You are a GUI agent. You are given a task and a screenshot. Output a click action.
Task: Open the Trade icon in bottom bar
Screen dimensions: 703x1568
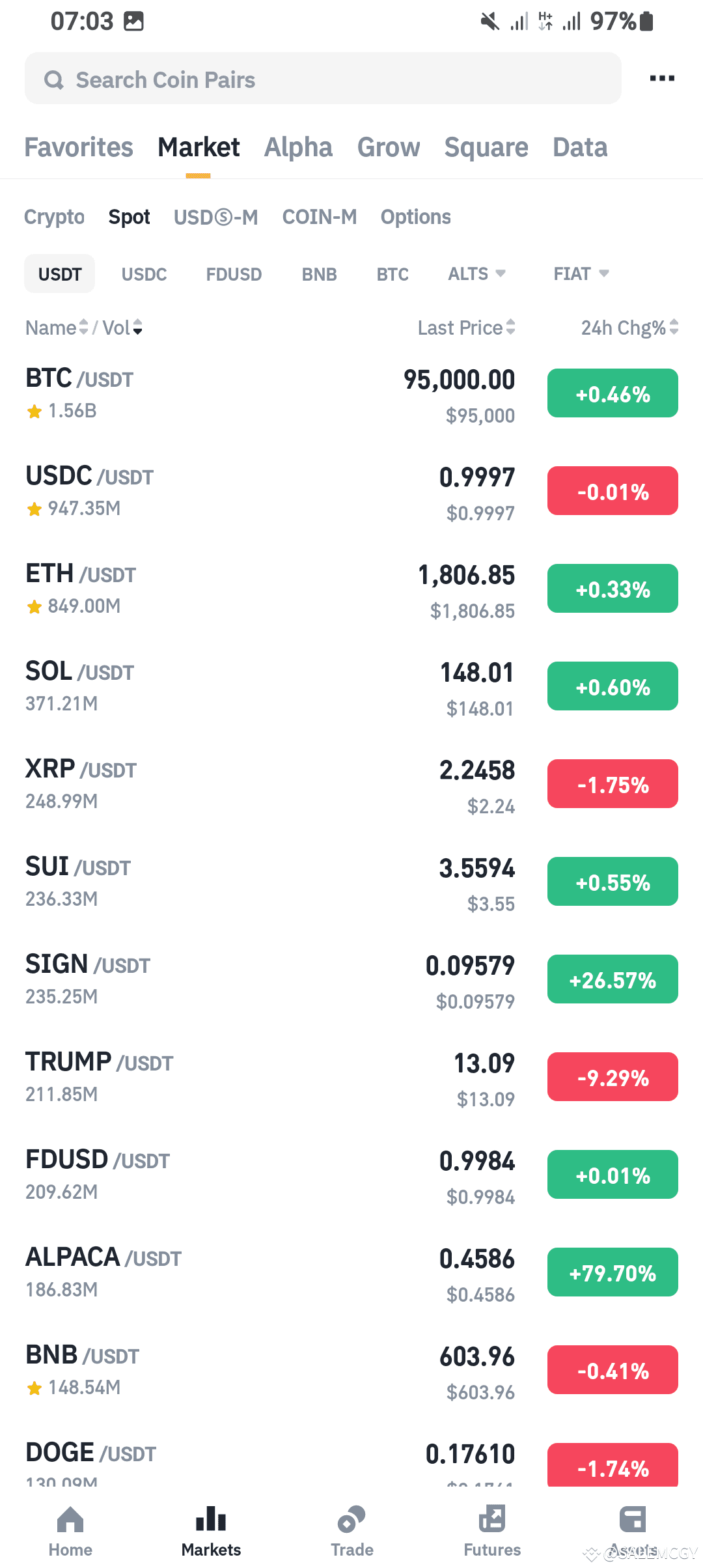coord(351,1520)
